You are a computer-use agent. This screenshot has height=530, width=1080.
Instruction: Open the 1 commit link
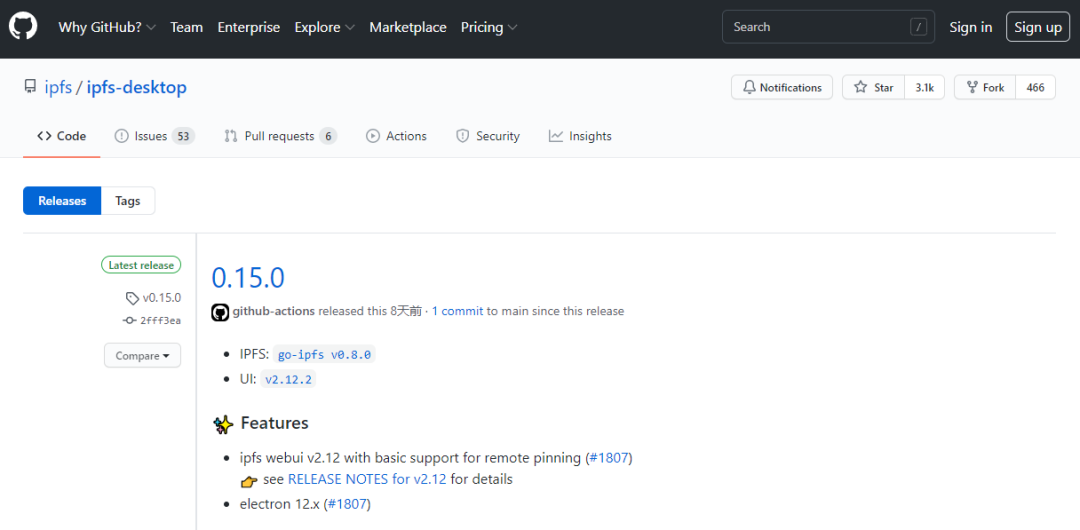point(457,311)
